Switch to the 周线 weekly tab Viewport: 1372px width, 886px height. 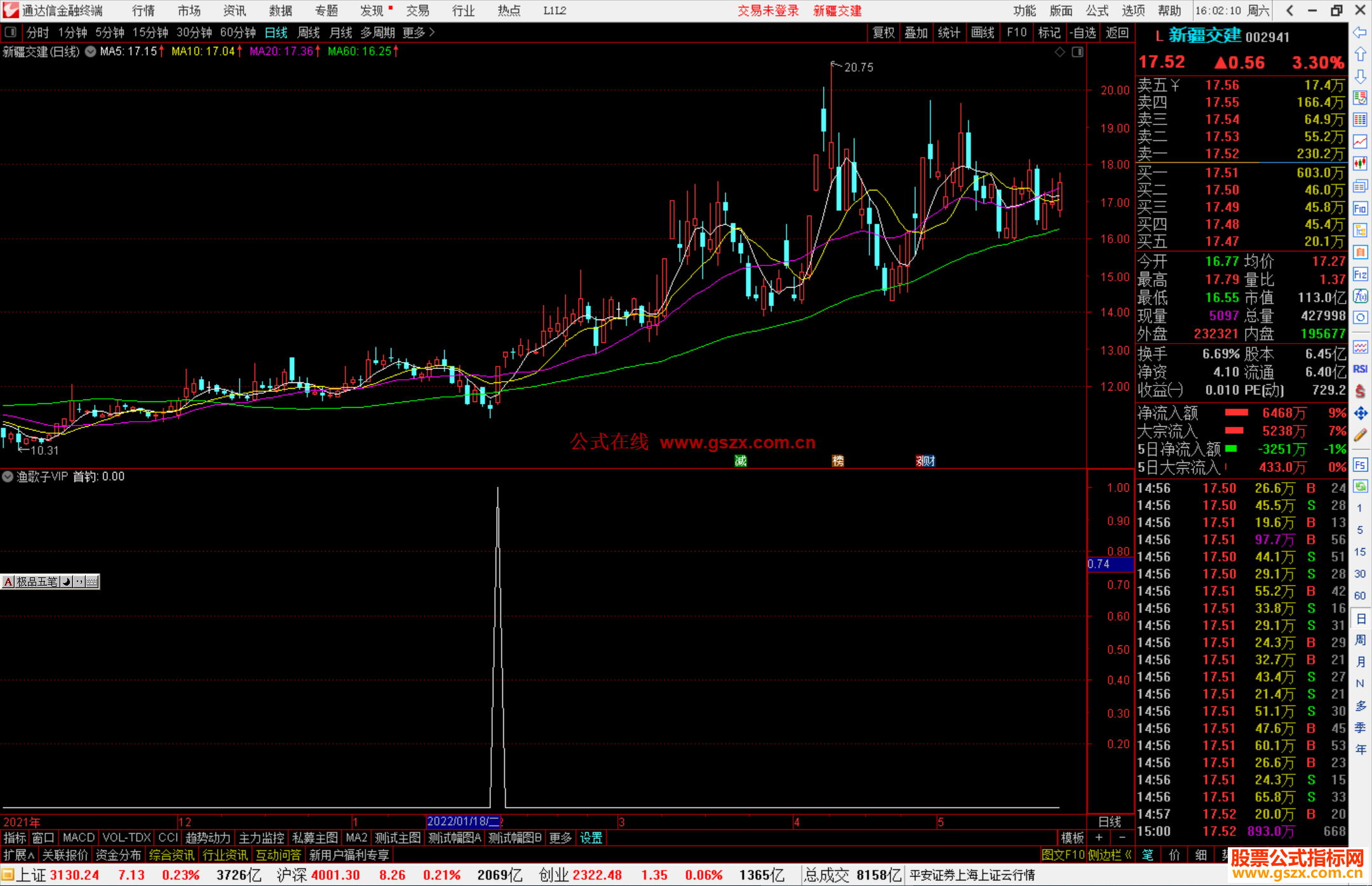309,32
